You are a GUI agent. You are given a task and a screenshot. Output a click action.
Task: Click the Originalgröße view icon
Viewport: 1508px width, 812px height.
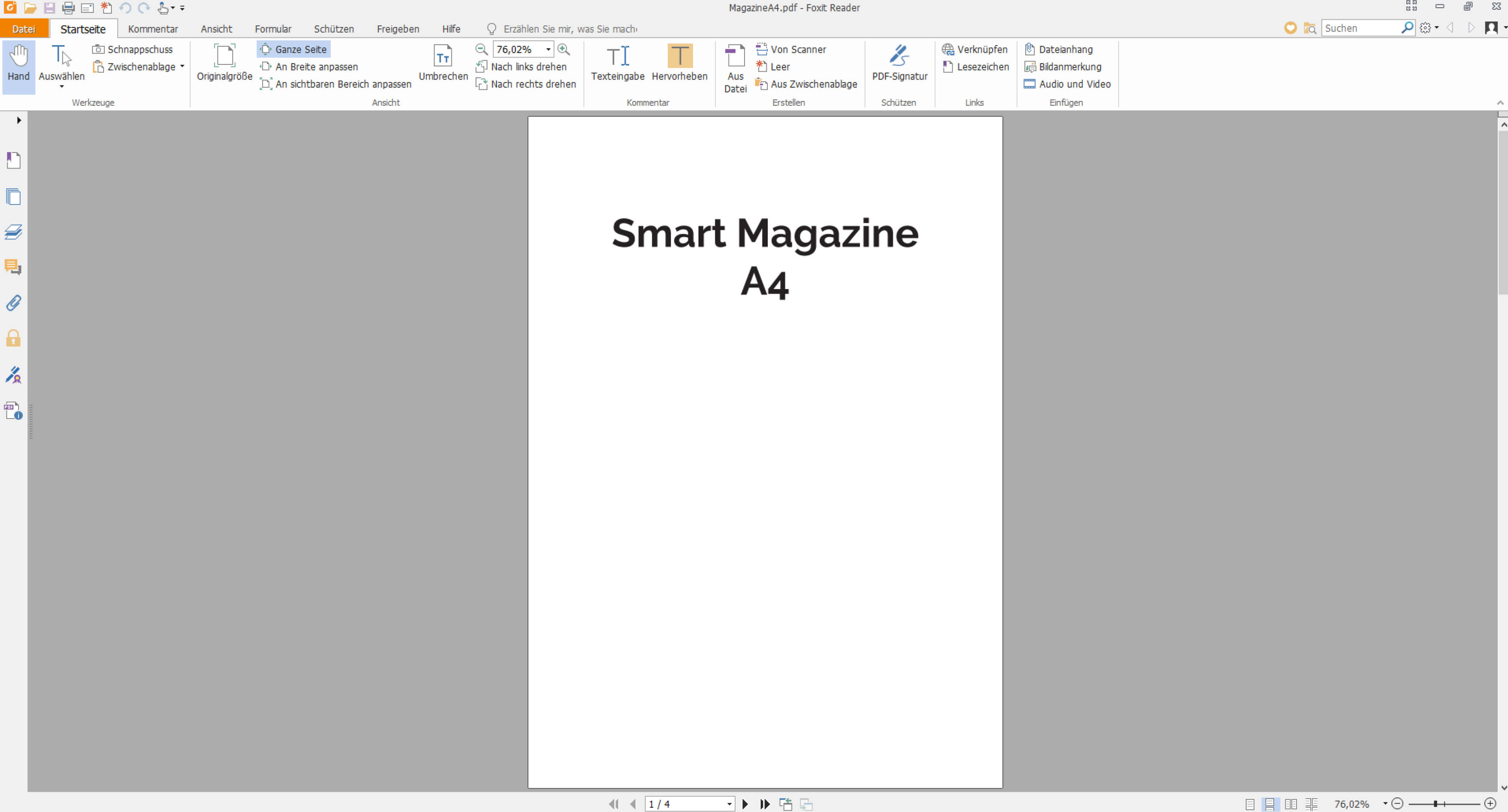pos(224,63)
